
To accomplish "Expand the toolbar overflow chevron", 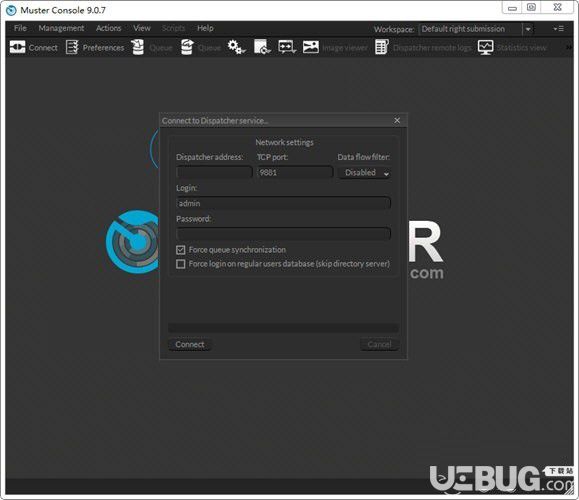I will [569, 48].
